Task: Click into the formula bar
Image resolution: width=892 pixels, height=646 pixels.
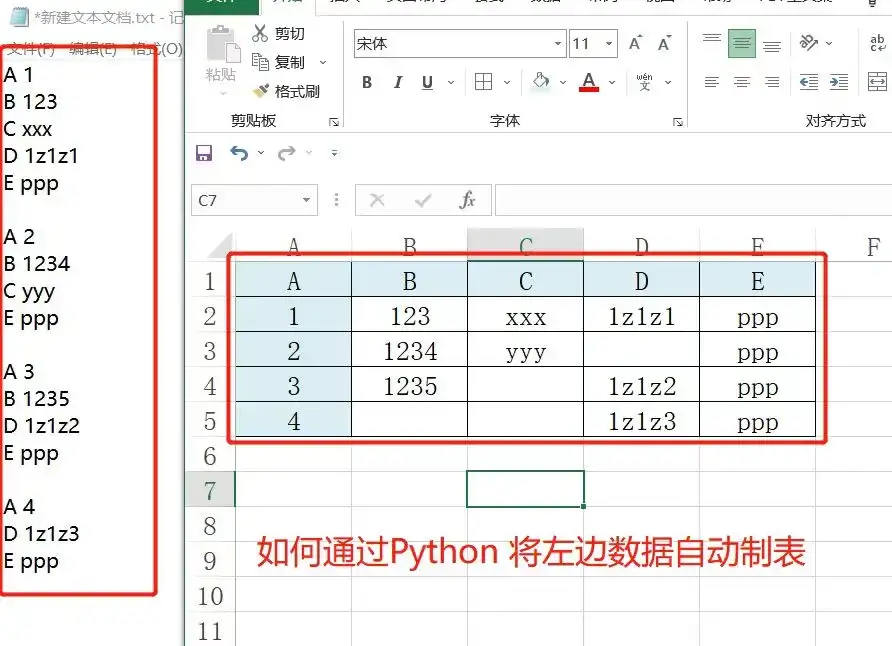Action: (x=693, y=200)
